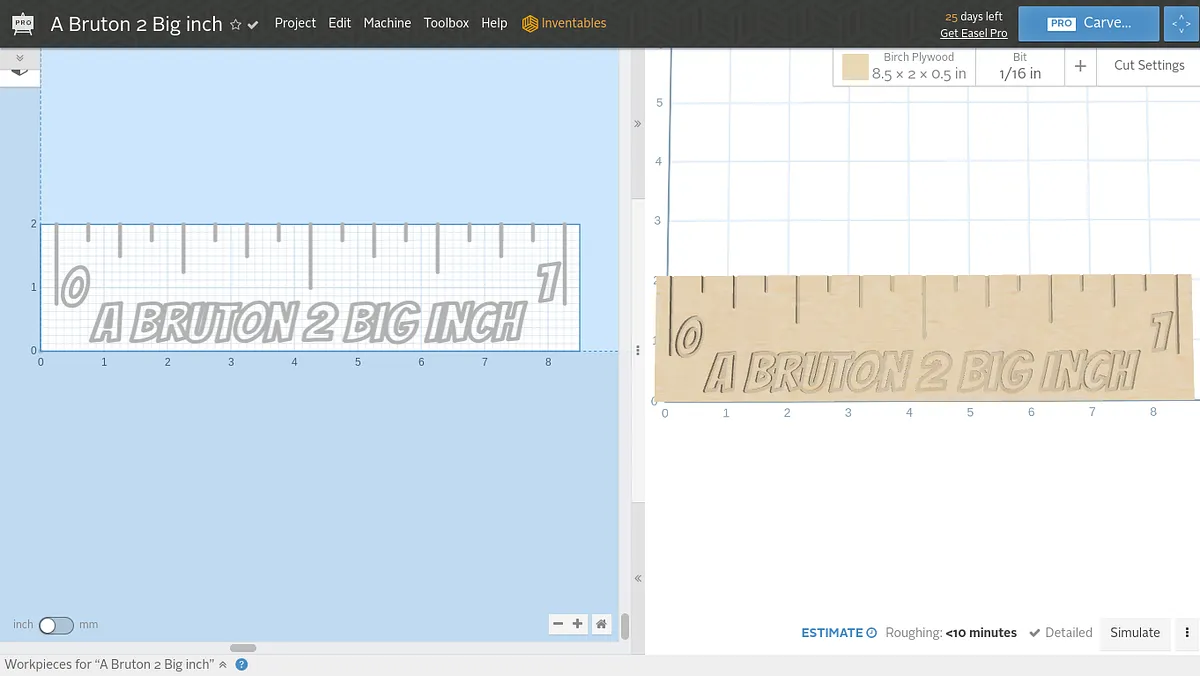Screen dimensions: 1200x676
Task: Reset canvas view with home icon
Action: [x=601, y=624]
